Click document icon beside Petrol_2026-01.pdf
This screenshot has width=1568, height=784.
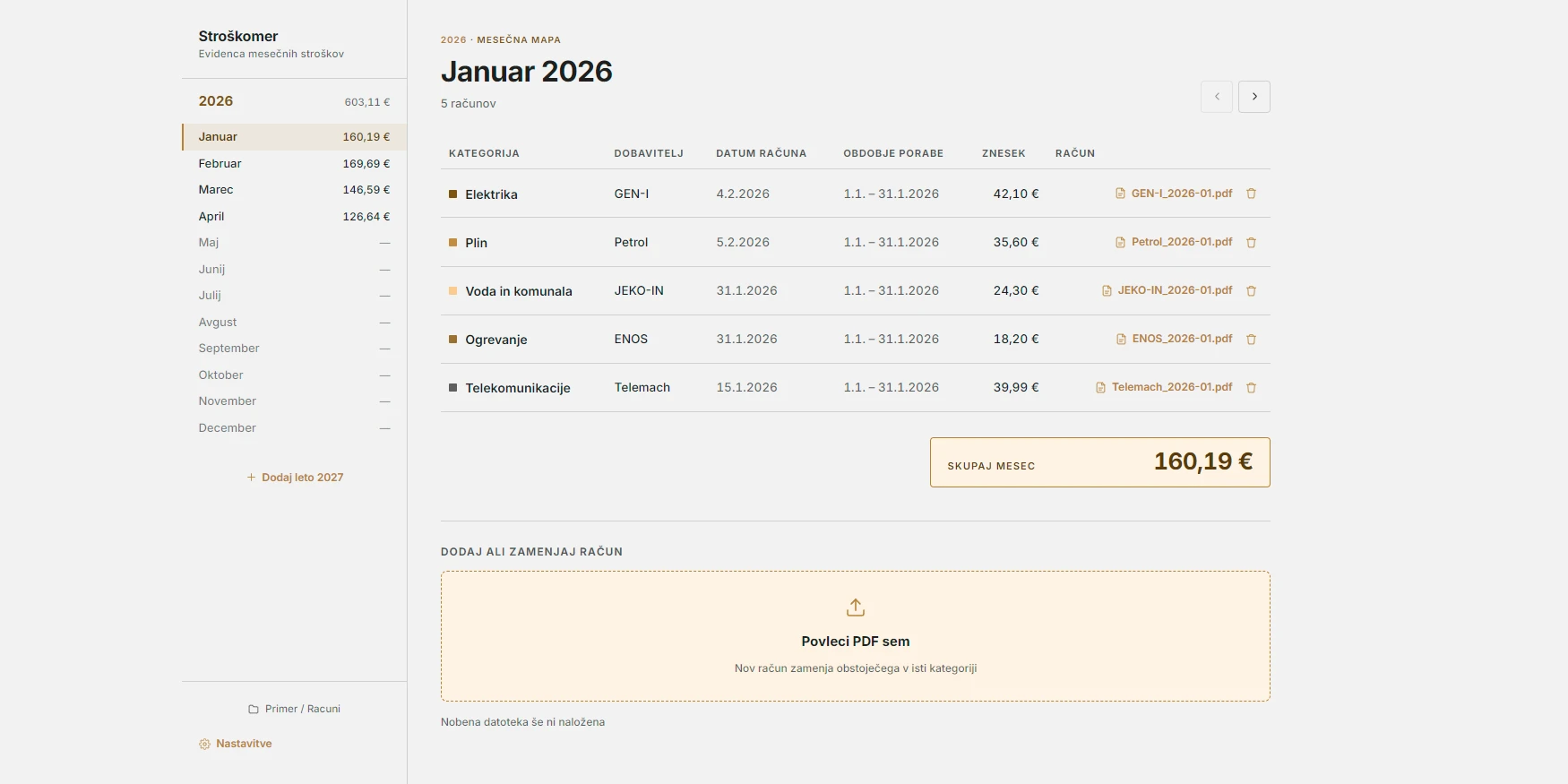1120,242
